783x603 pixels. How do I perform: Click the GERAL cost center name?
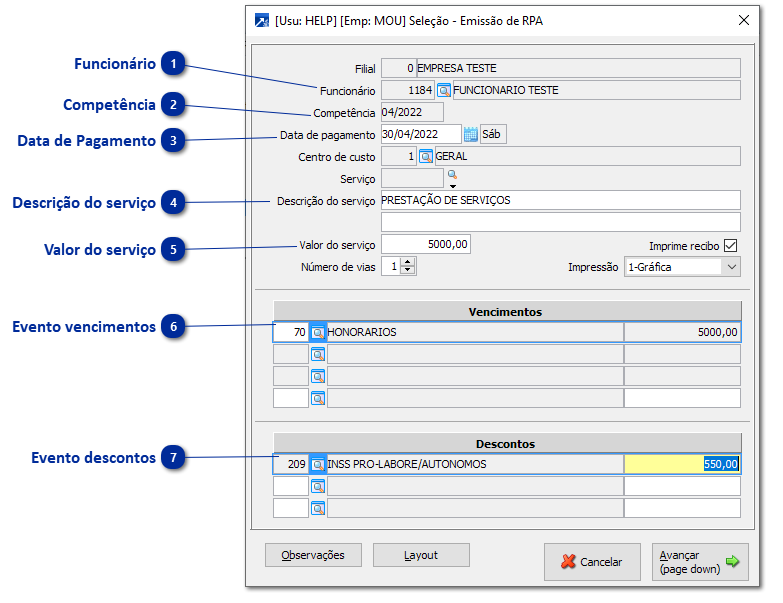(588, 156)
